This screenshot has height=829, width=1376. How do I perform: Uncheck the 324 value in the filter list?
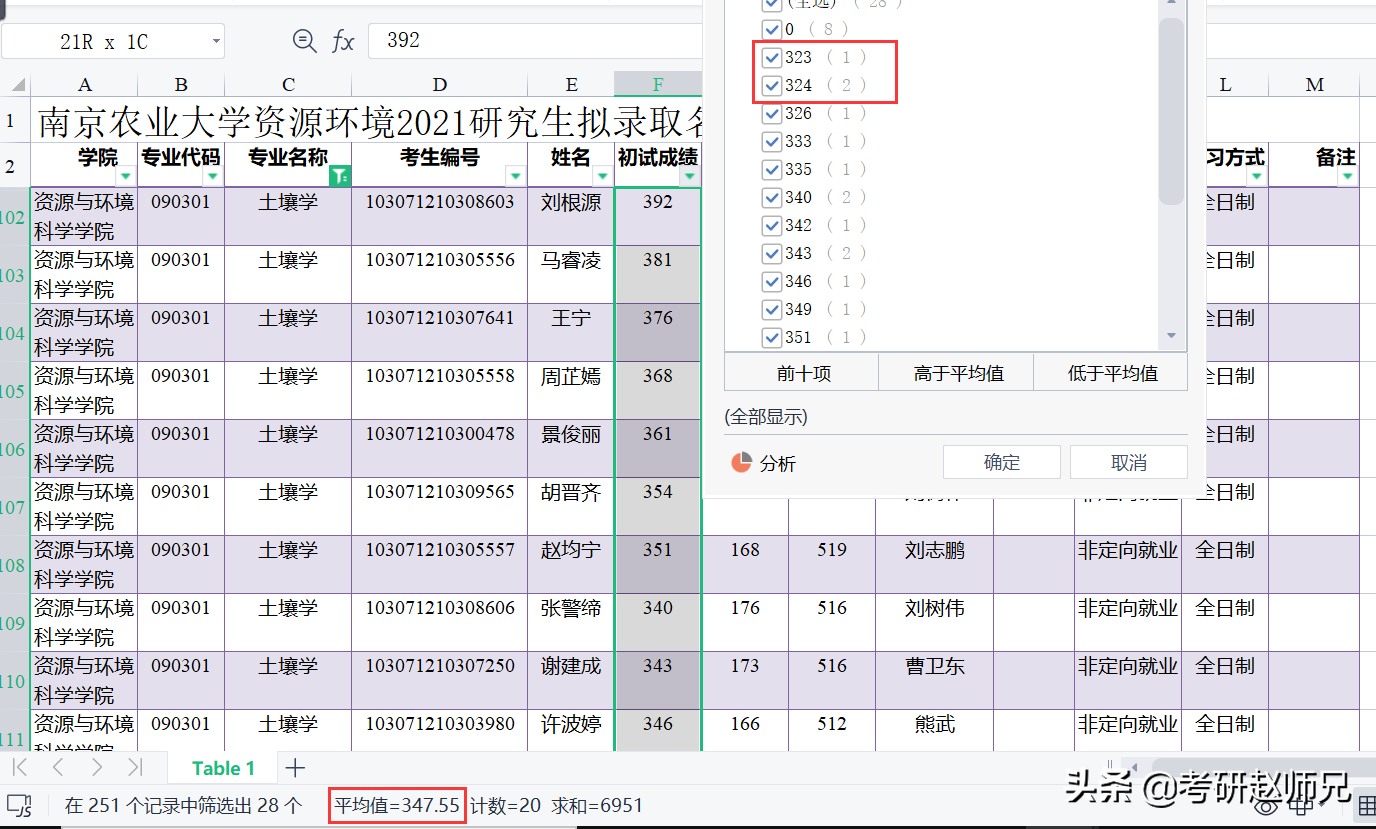tap(771, 85)
